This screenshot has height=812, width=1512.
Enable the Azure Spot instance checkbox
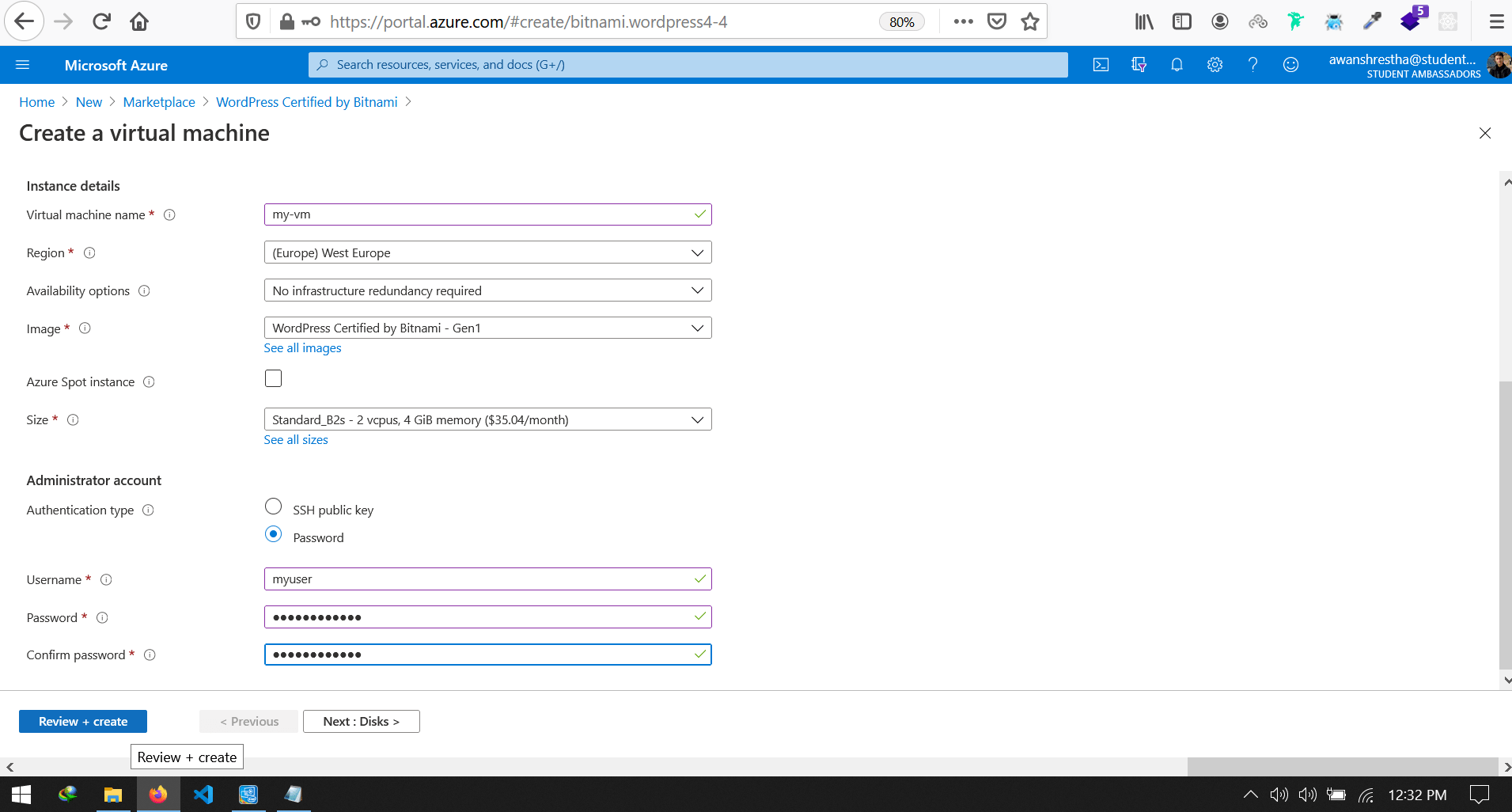272,378
